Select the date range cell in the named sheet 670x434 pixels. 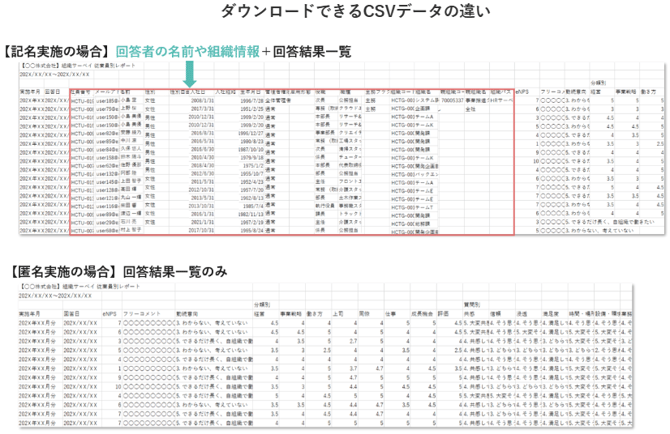(x=55, y=74)
